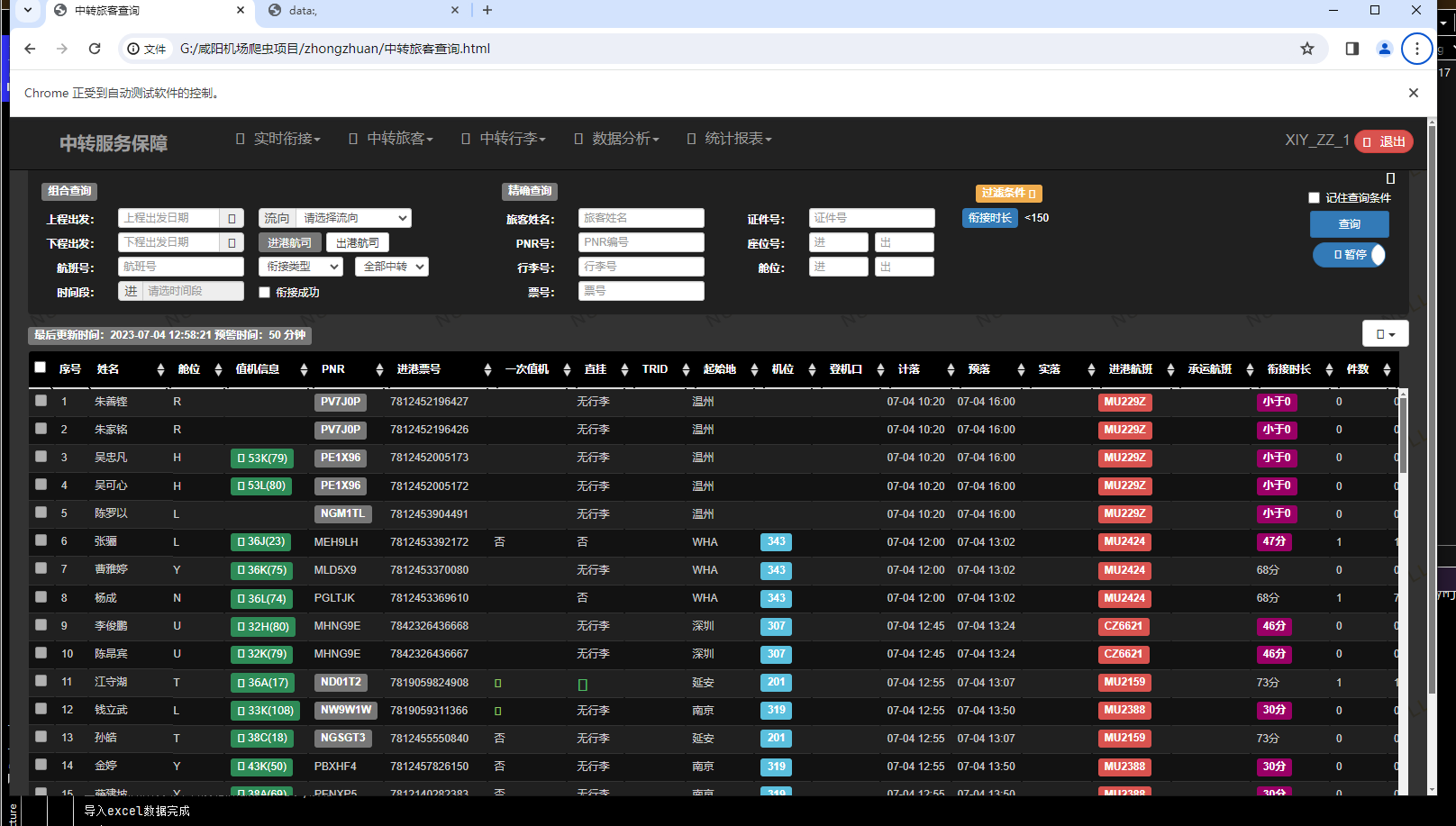Check the row for 朱善铿
This screenshot has height=826, width=1456.
(x=41, y=400)
